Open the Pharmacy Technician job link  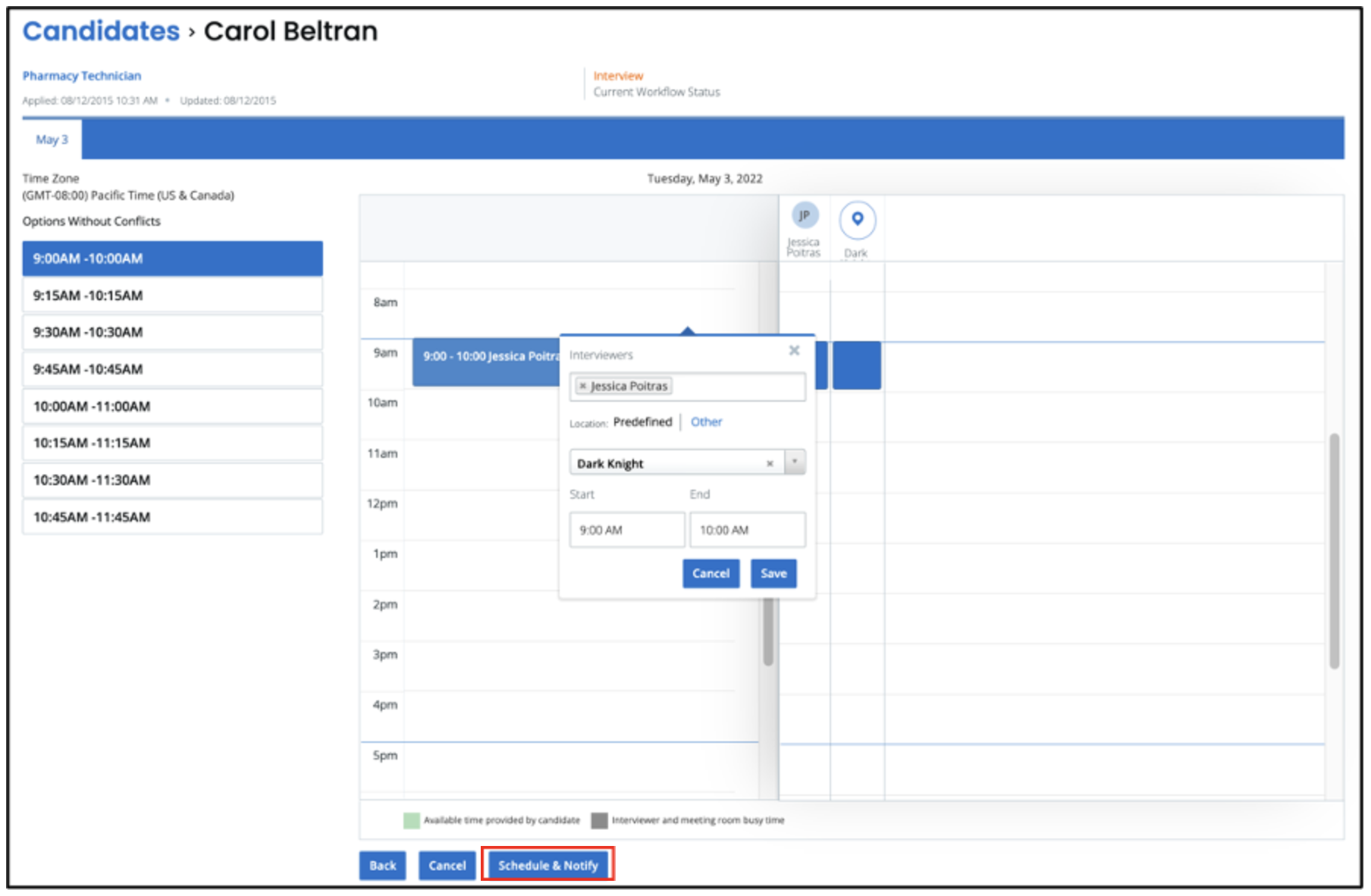coord(82,76)
